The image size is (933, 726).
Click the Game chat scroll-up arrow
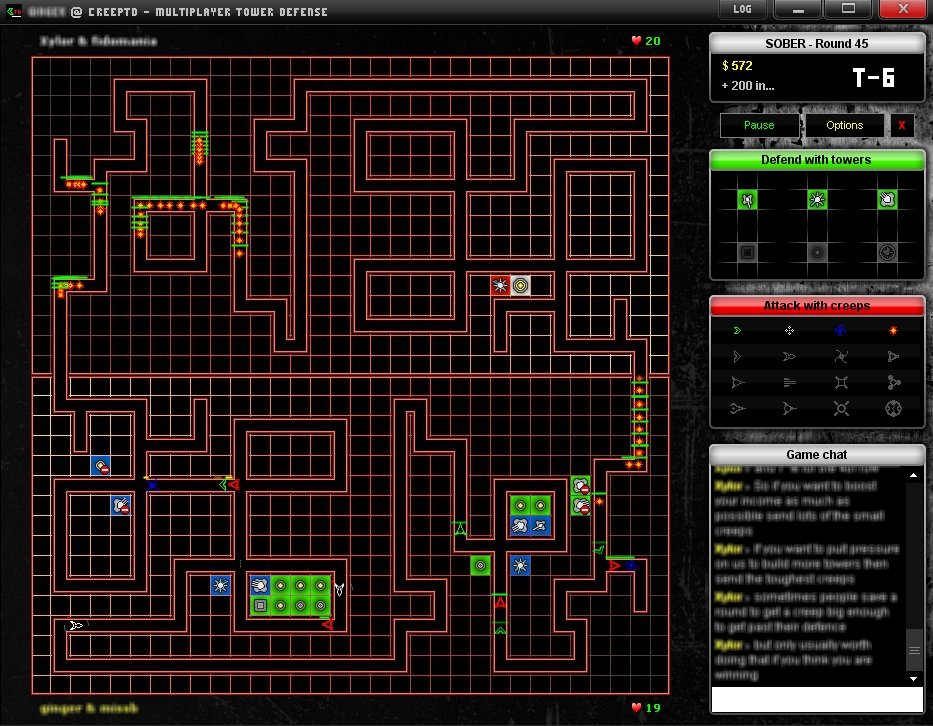(x=913, y=475)
